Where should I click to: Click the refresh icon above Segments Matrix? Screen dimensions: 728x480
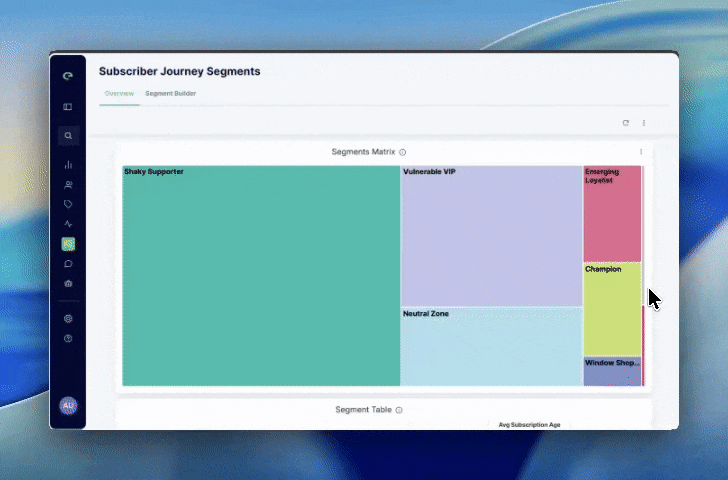click(626, 123)
